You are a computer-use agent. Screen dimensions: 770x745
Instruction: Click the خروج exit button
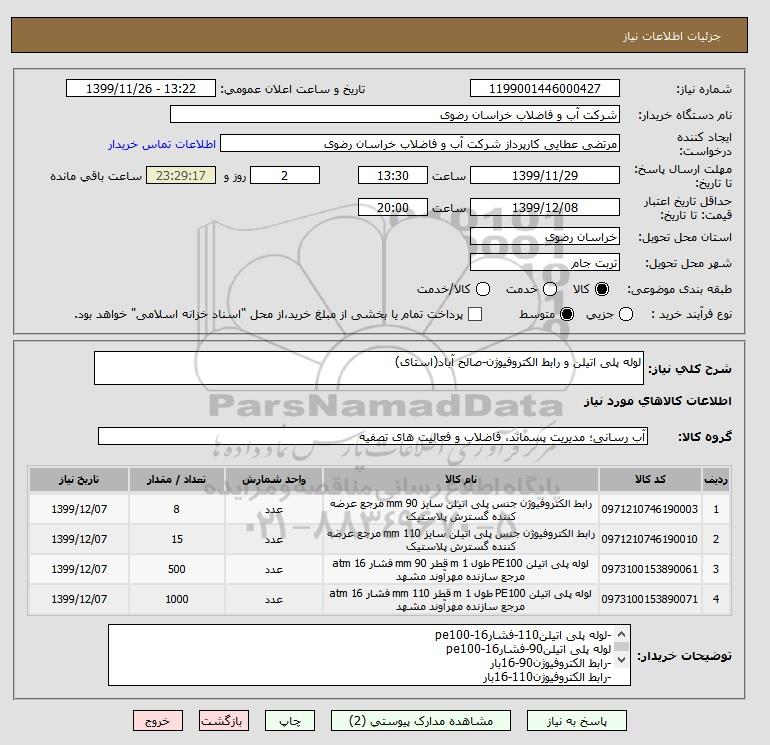click(158, 721)
